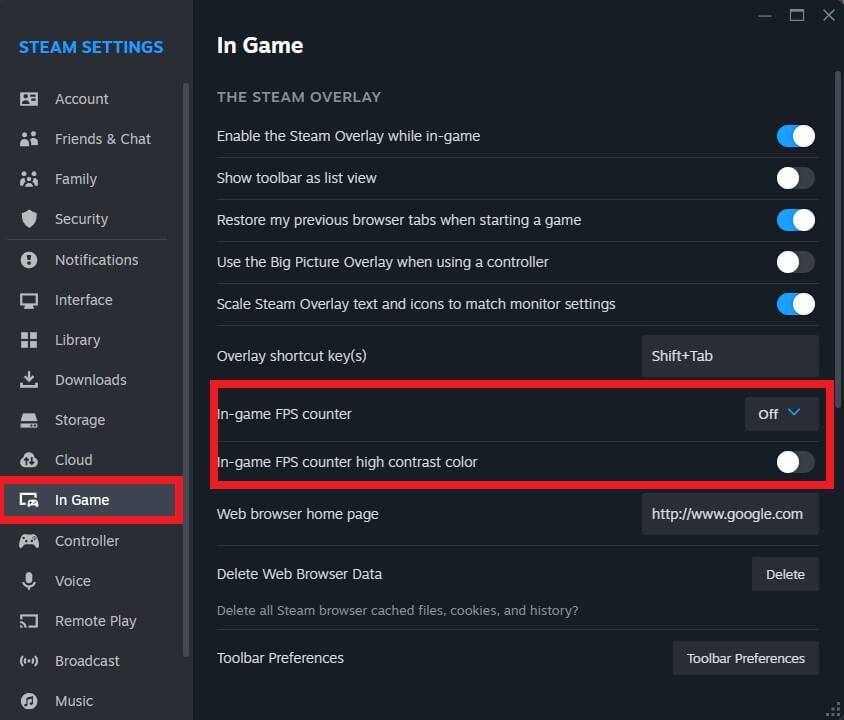Click the Controller gamepad icon
Image resolution: width=844 pixels, height=720 pixels.
(x=29, y=541)
